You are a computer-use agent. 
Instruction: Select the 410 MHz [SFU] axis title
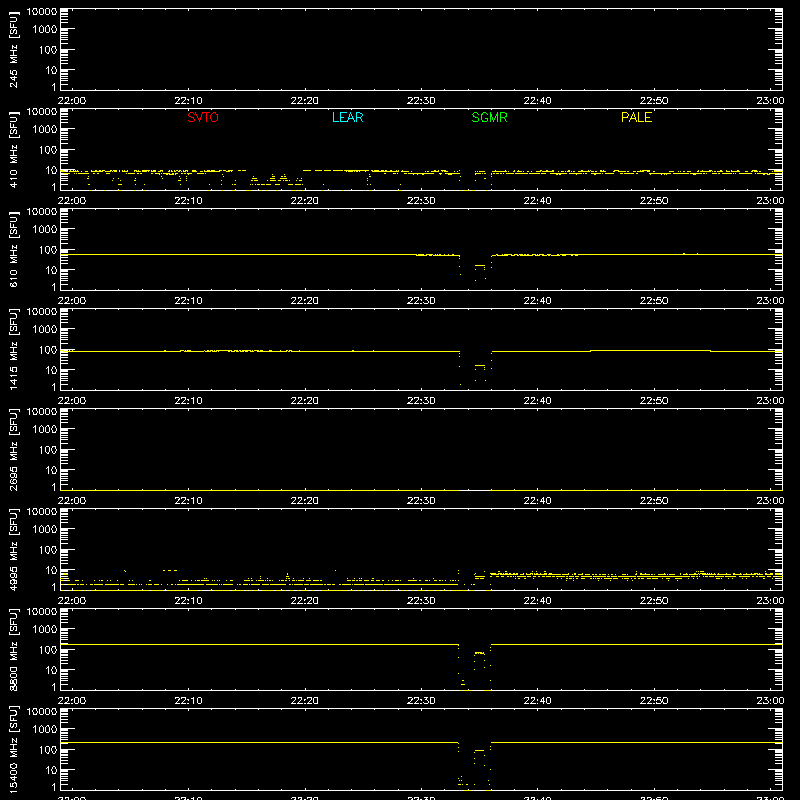(13, 150)
